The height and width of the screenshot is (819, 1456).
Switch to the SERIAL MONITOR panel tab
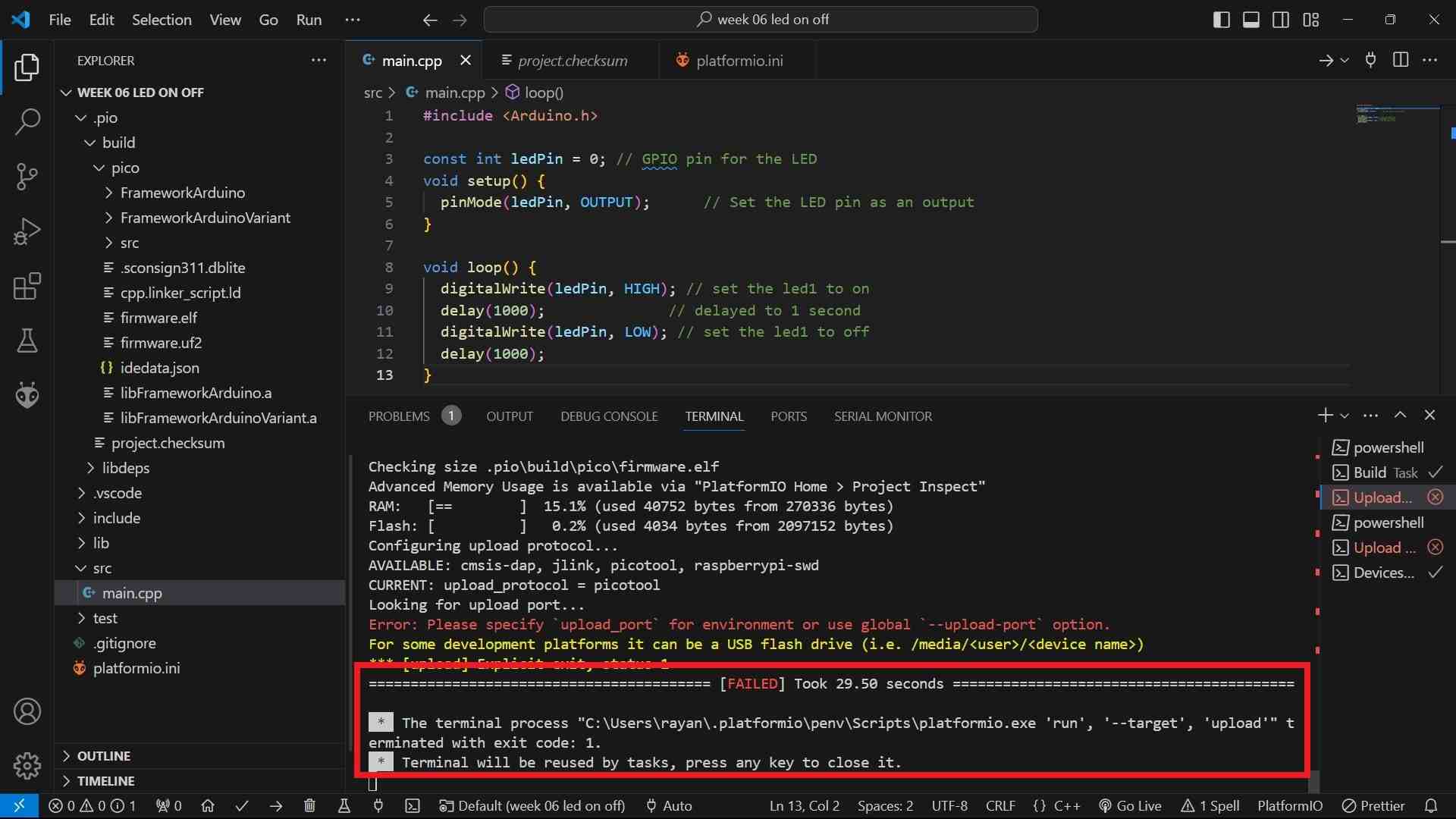[883, 416]
